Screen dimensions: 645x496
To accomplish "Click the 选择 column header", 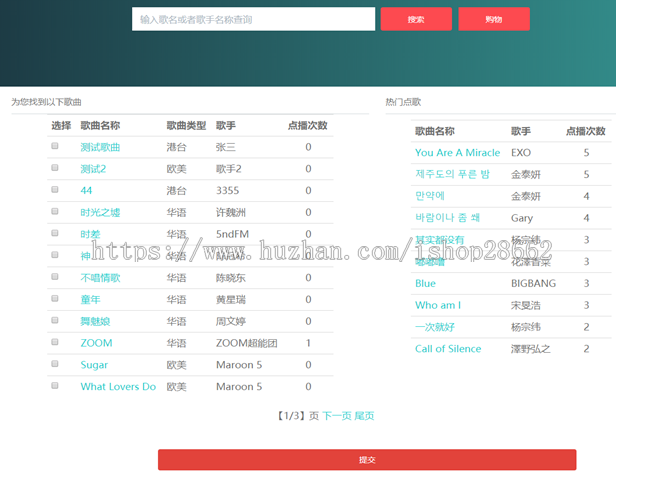I will [x=61, y=125].
